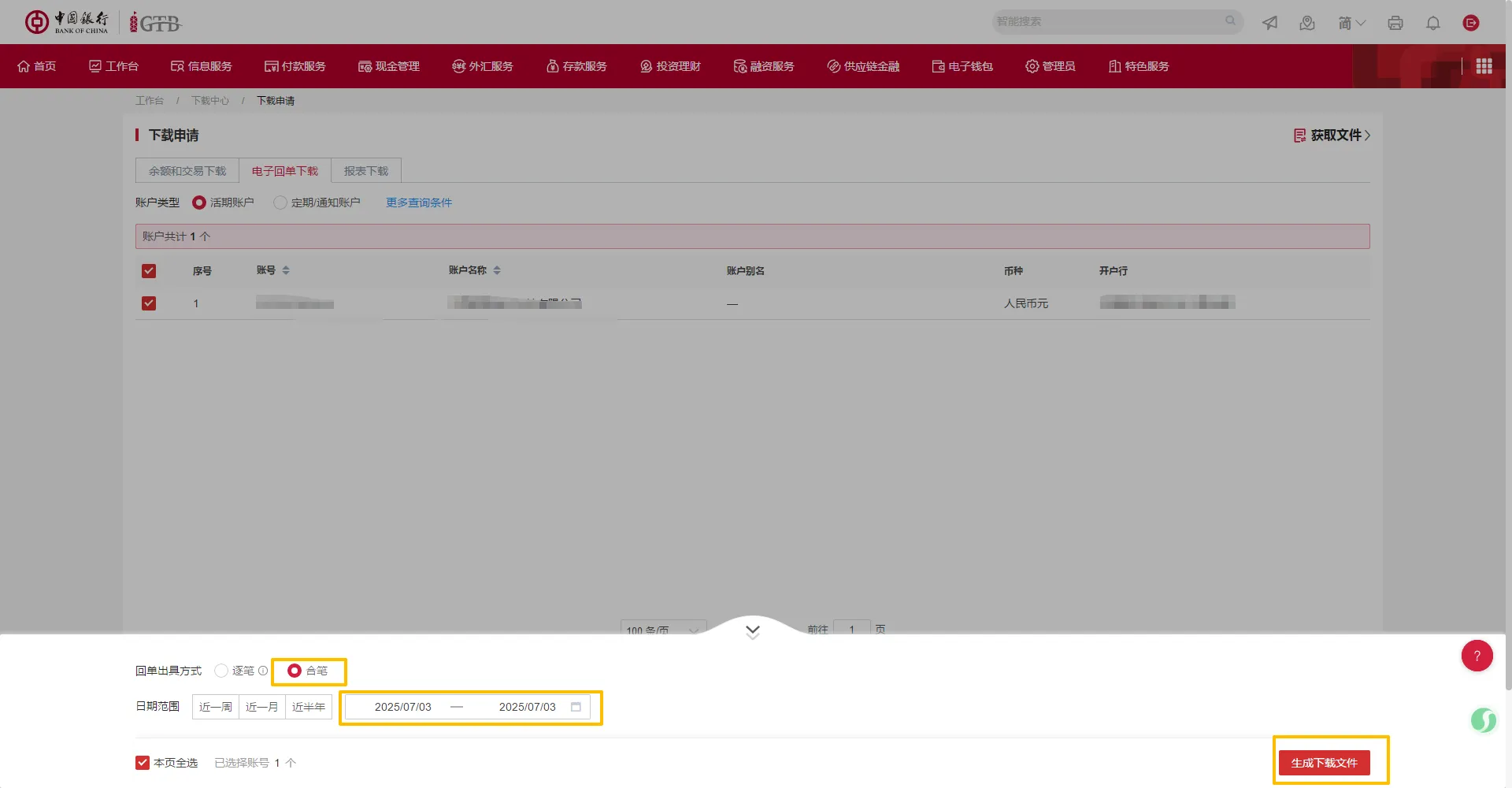The image size is (1512, 788).
Task: Open the 100 条/页 page size dropdown
Action: (x=661, y=630)
